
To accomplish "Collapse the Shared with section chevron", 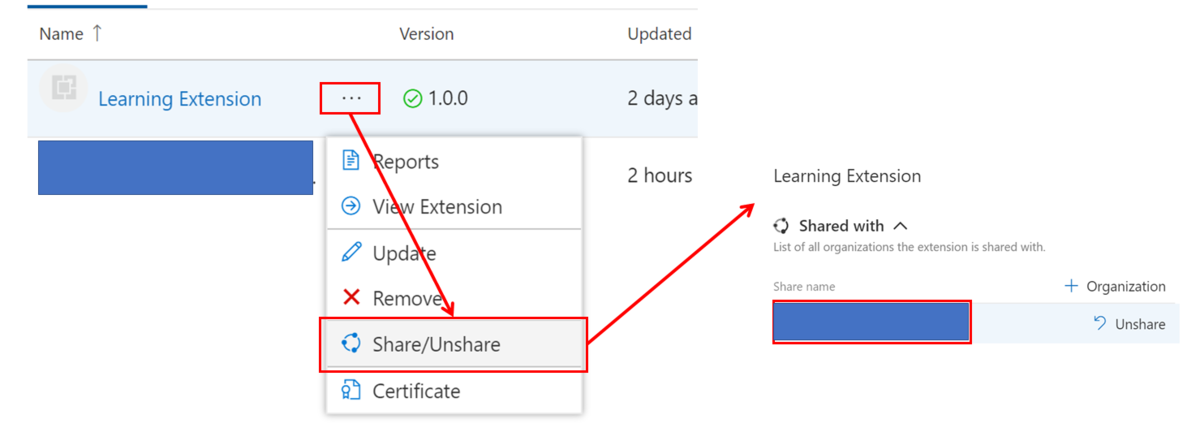I will click(900, 226).
